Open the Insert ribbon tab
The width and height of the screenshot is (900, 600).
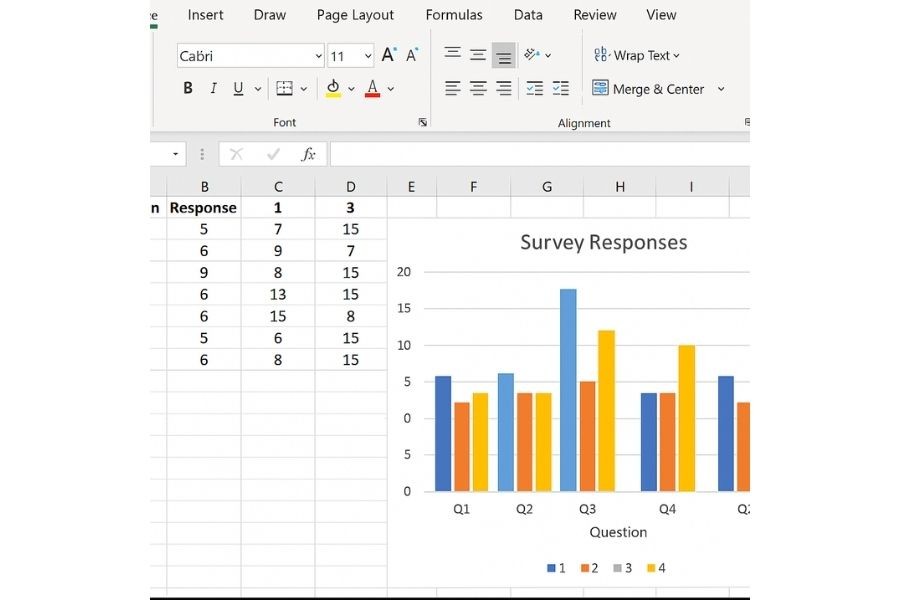pyautogui.click(x=205, y=15)
